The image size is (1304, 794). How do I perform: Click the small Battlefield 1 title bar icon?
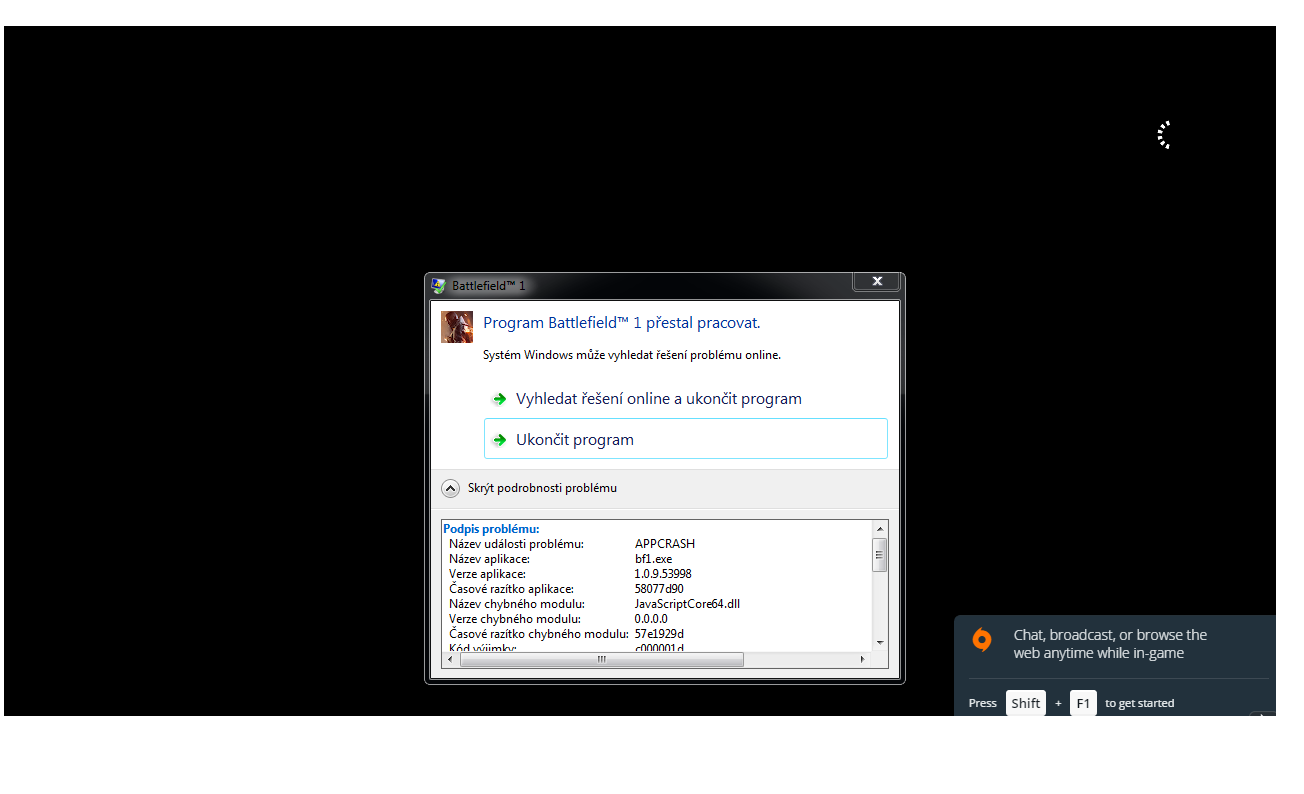[438, 286]
